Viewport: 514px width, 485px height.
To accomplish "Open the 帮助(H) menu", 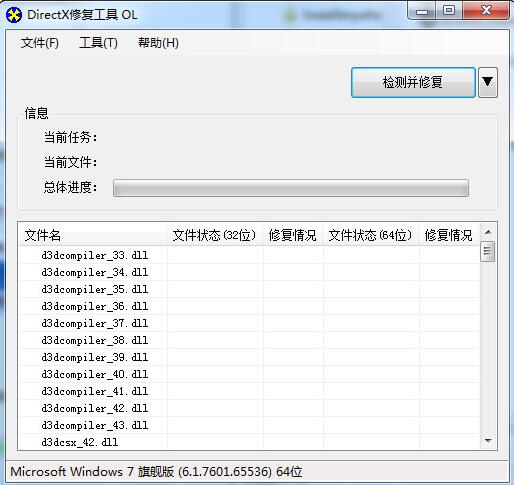I will pos(158,43).
